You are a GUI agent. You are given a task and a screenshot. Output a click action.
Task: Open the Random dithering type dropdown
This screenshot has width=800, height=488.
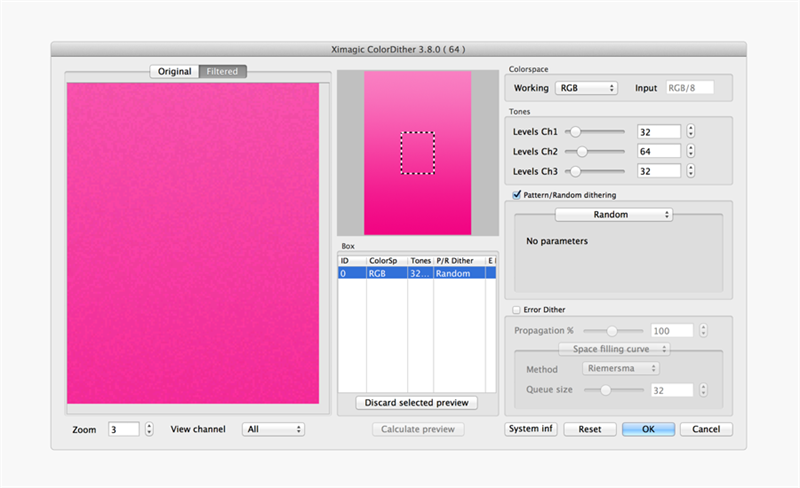pos(614,215)
